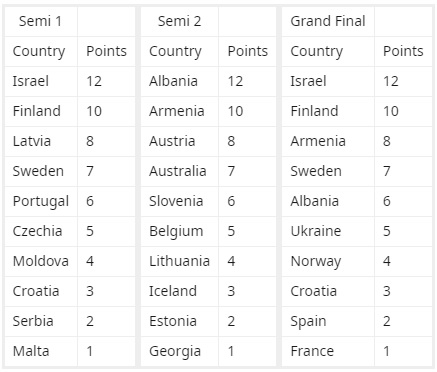Select the Portugal cell

[41, 201]
